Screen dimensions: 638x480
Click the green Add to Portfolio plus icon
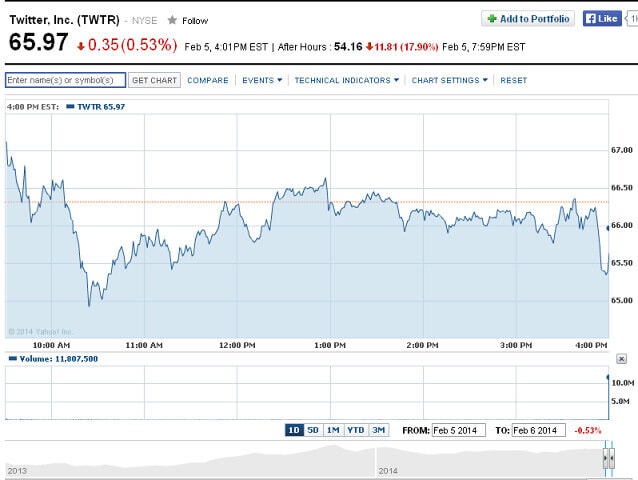[491, 19]
